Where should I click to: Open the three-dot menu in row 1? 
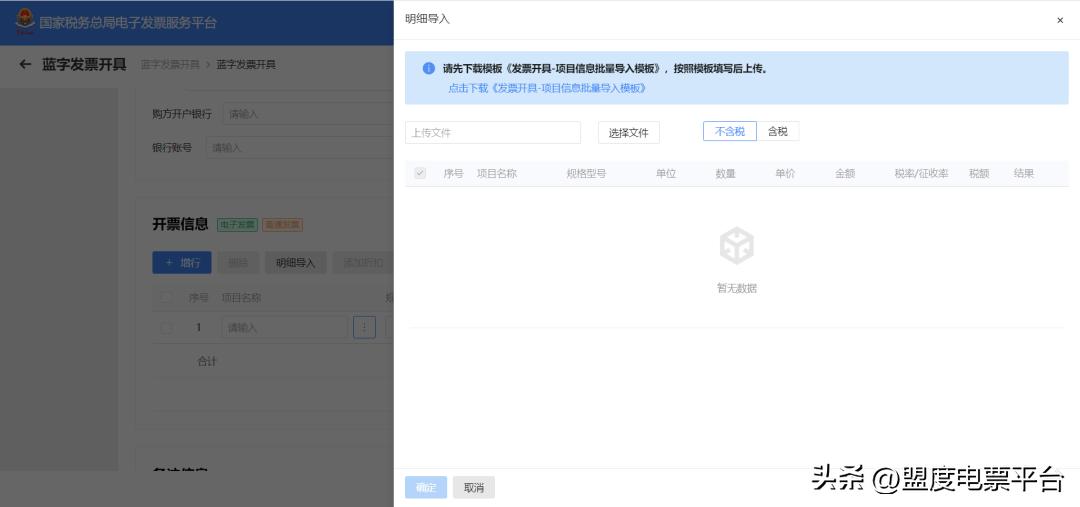click(364, 327)
